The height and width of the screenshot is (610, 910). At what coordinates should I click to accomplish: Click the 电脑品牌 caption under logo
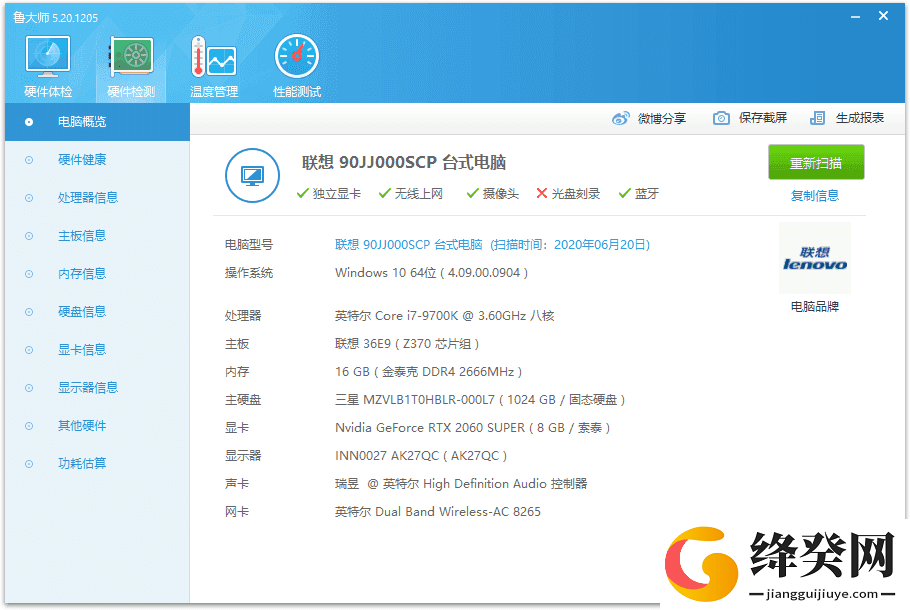point(815,306)
